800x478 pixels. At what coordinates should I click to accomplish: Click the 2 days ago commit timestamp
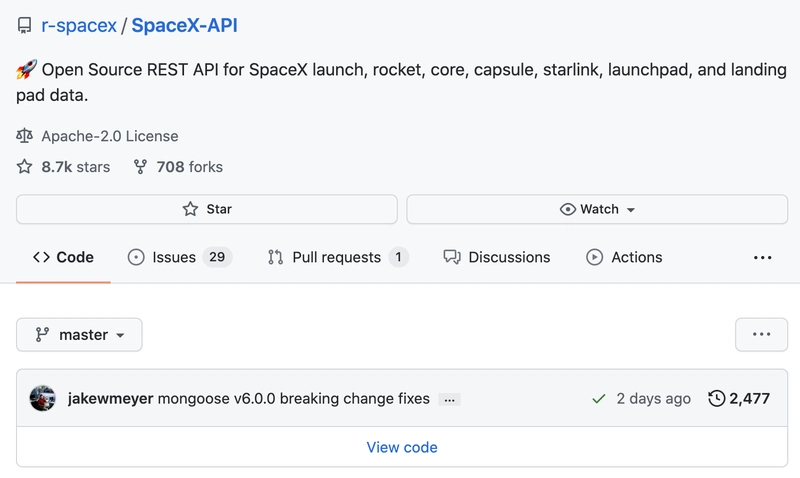click(654, 398)
